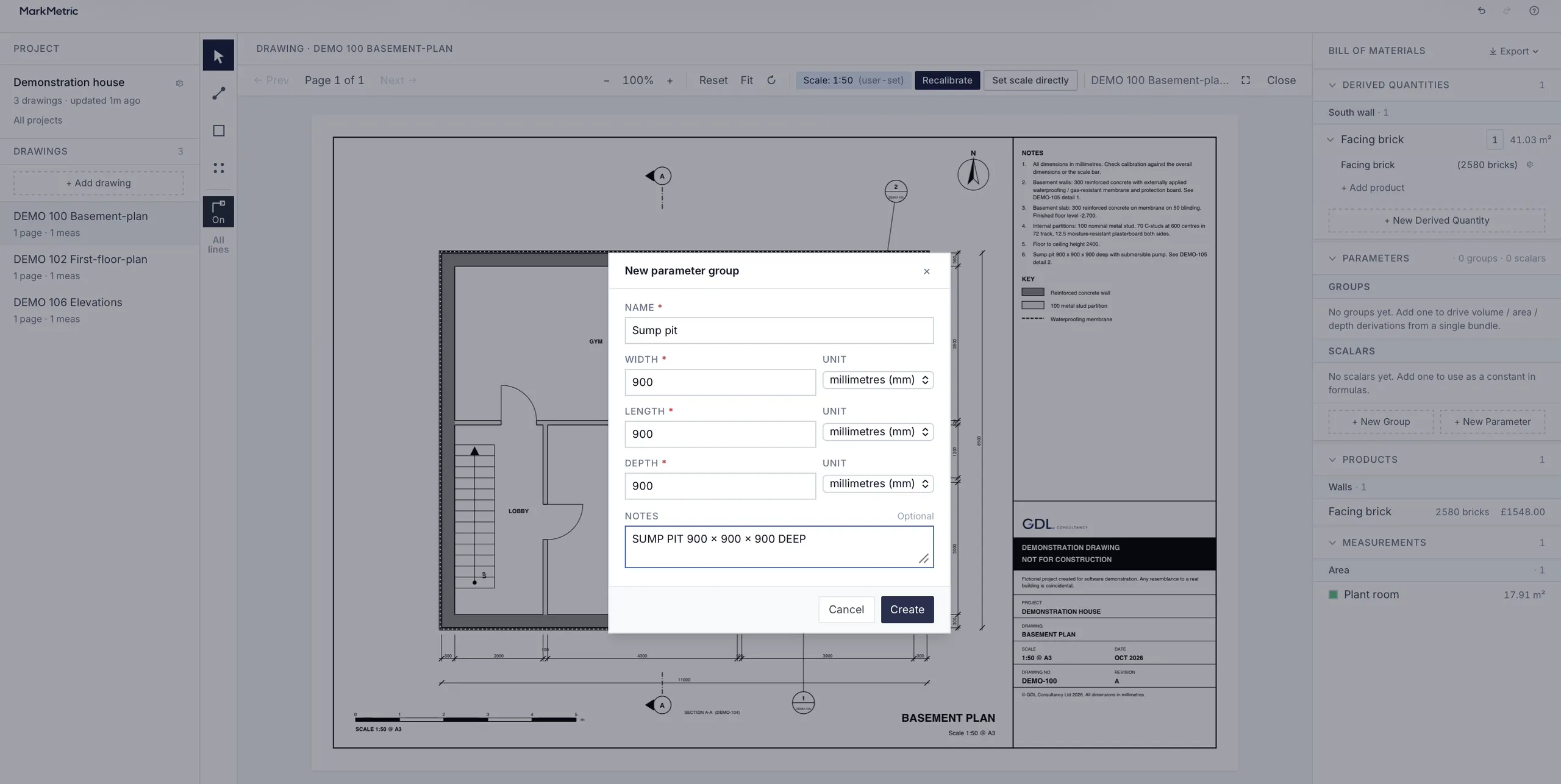Viewport: 1561px width, 784px height.
Task: Click the Recalibrate button
Action: click(947, 80)
